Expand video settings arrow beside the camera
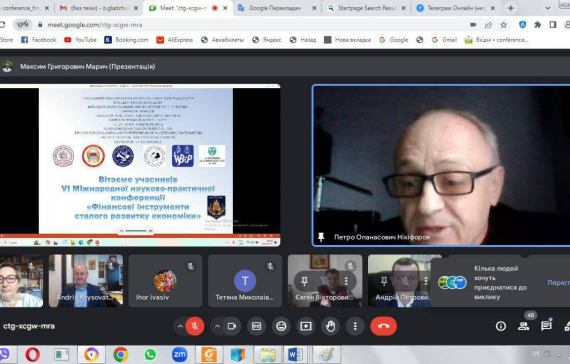The image size is (570, 364). [x=217, y=326]
